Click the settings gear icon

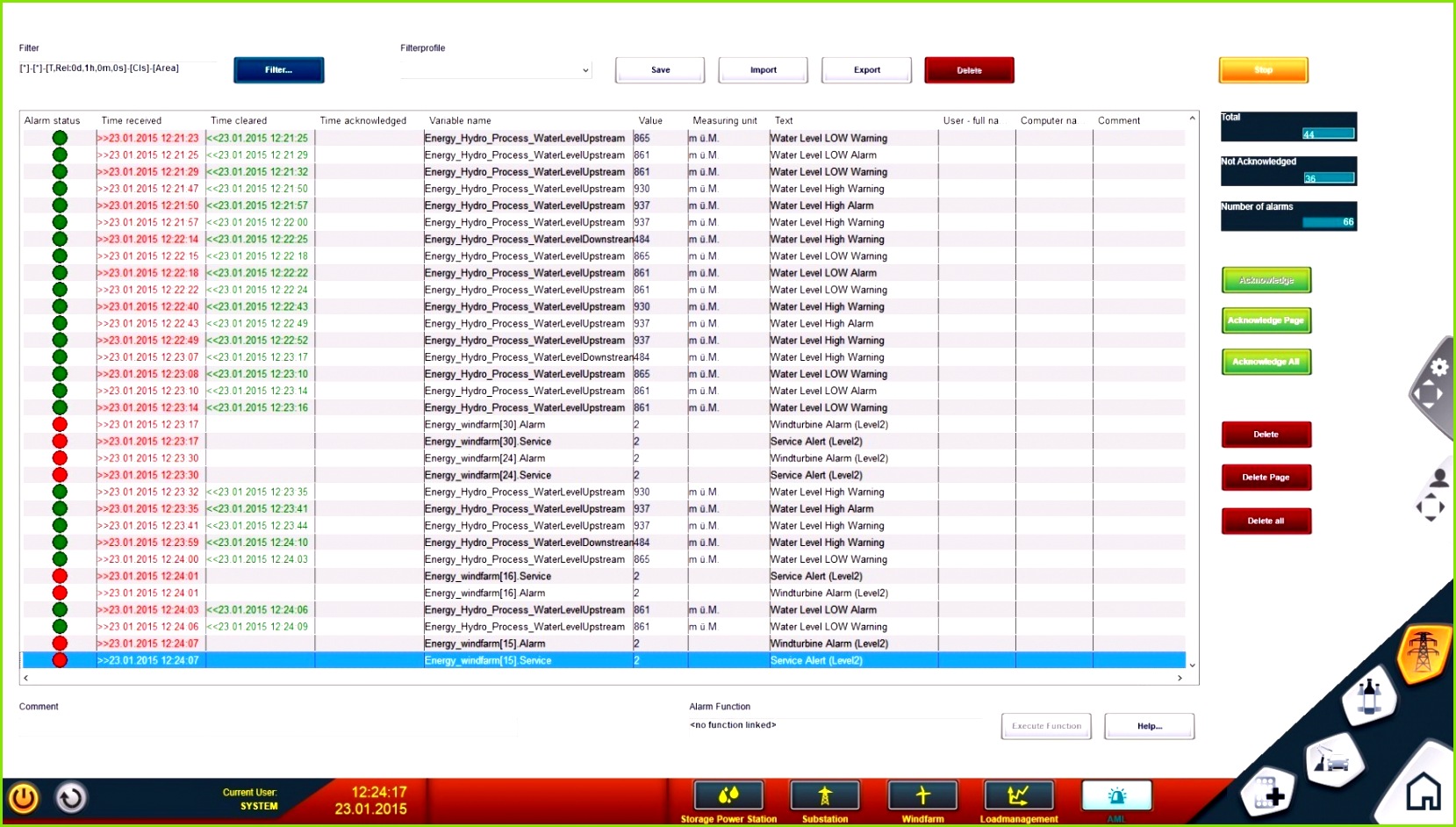click(x=1439, y=367)
